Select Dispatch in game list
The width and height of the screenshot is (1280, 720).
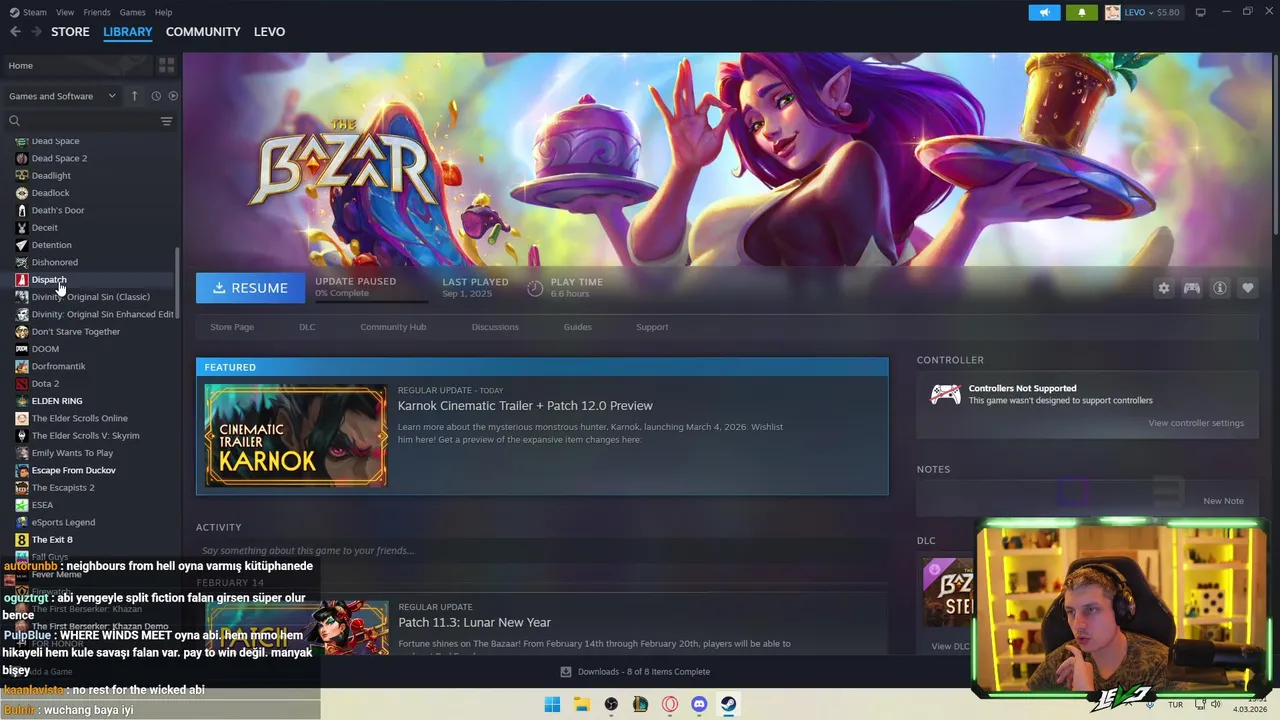tap(49, 280)
